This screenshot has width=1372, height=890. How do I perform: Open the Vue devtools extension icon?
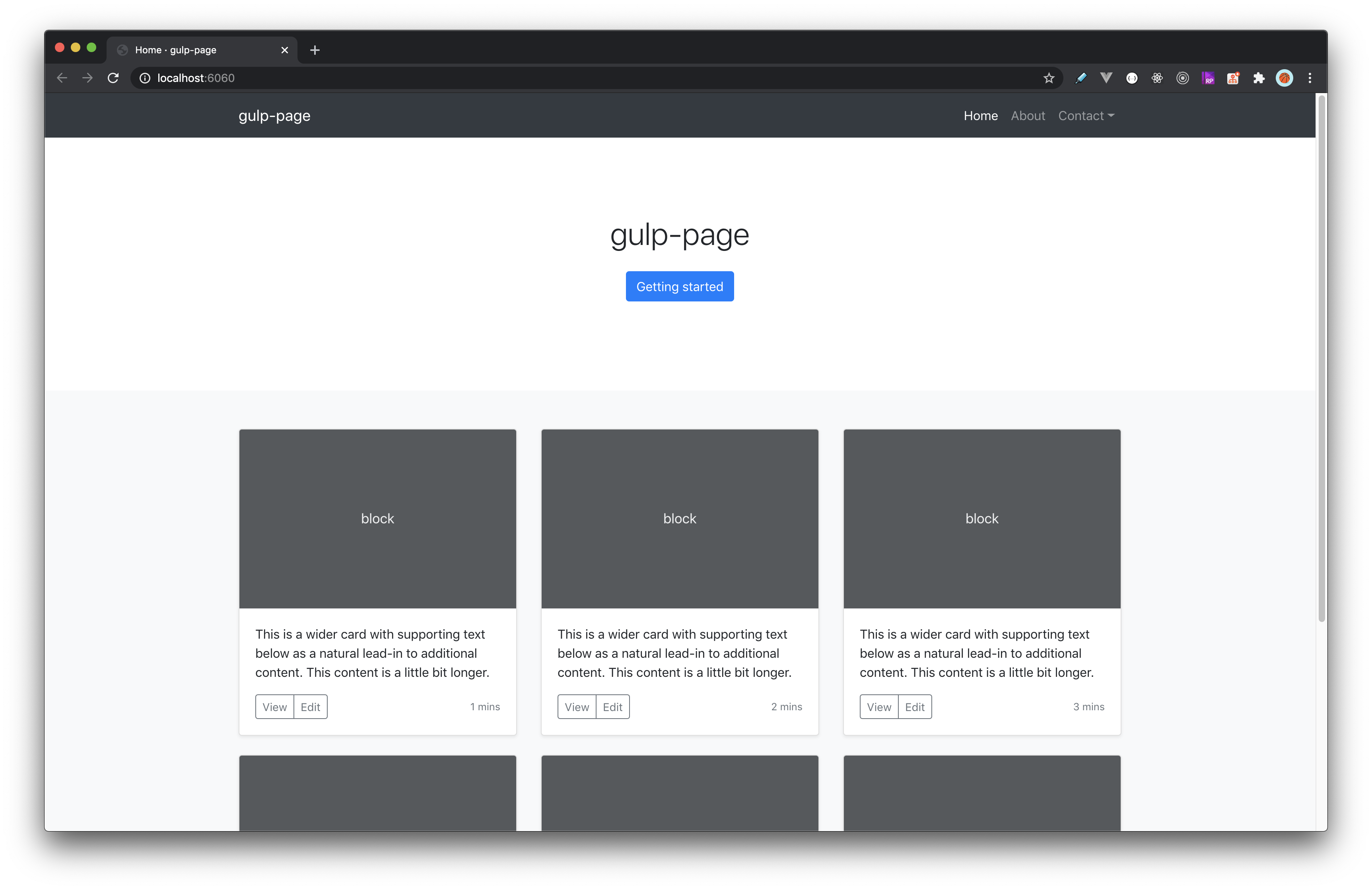(x=1106, y=78)
